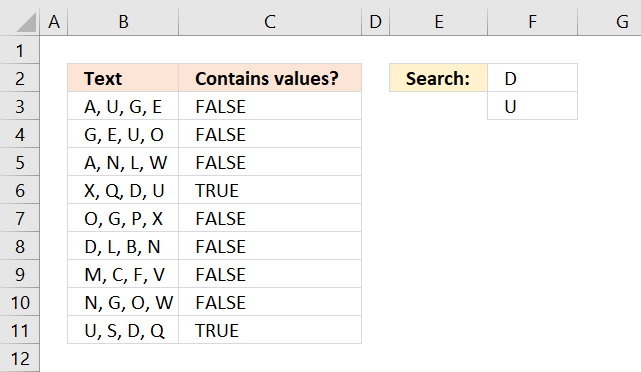Select row 10 header
This screenshot has width=641, height=372.
(x=20, y=302)
